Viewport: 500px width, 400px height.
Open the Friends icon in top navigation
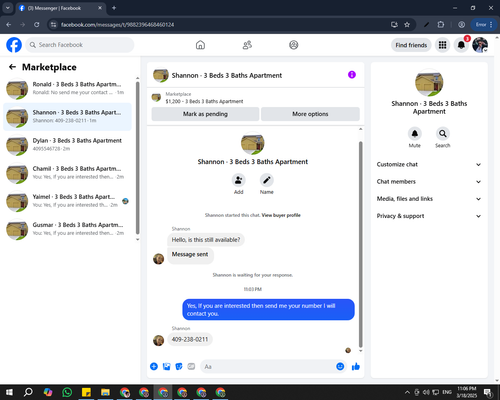[247, 45]
